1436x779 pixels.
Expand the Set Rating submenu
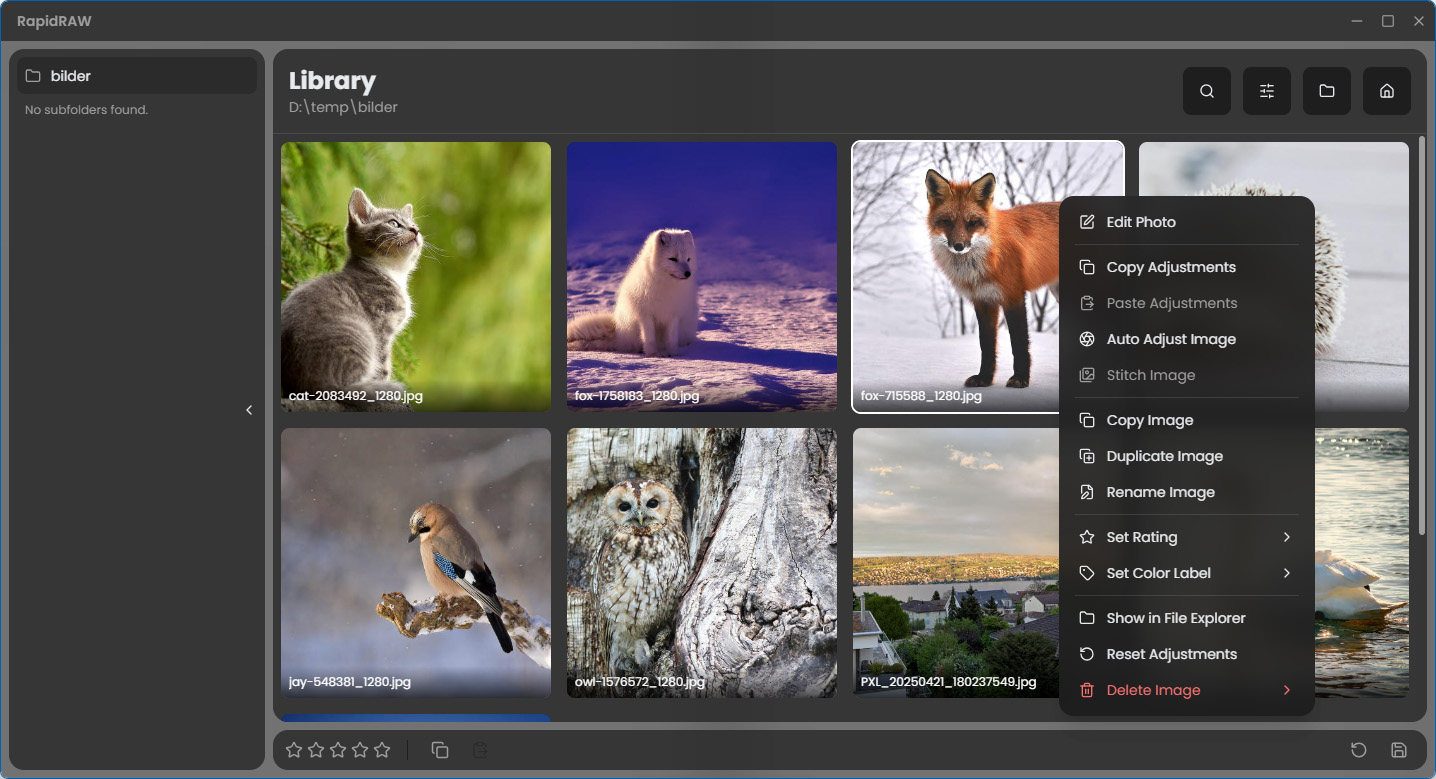pyautogui.click(x=1286, y=537)
